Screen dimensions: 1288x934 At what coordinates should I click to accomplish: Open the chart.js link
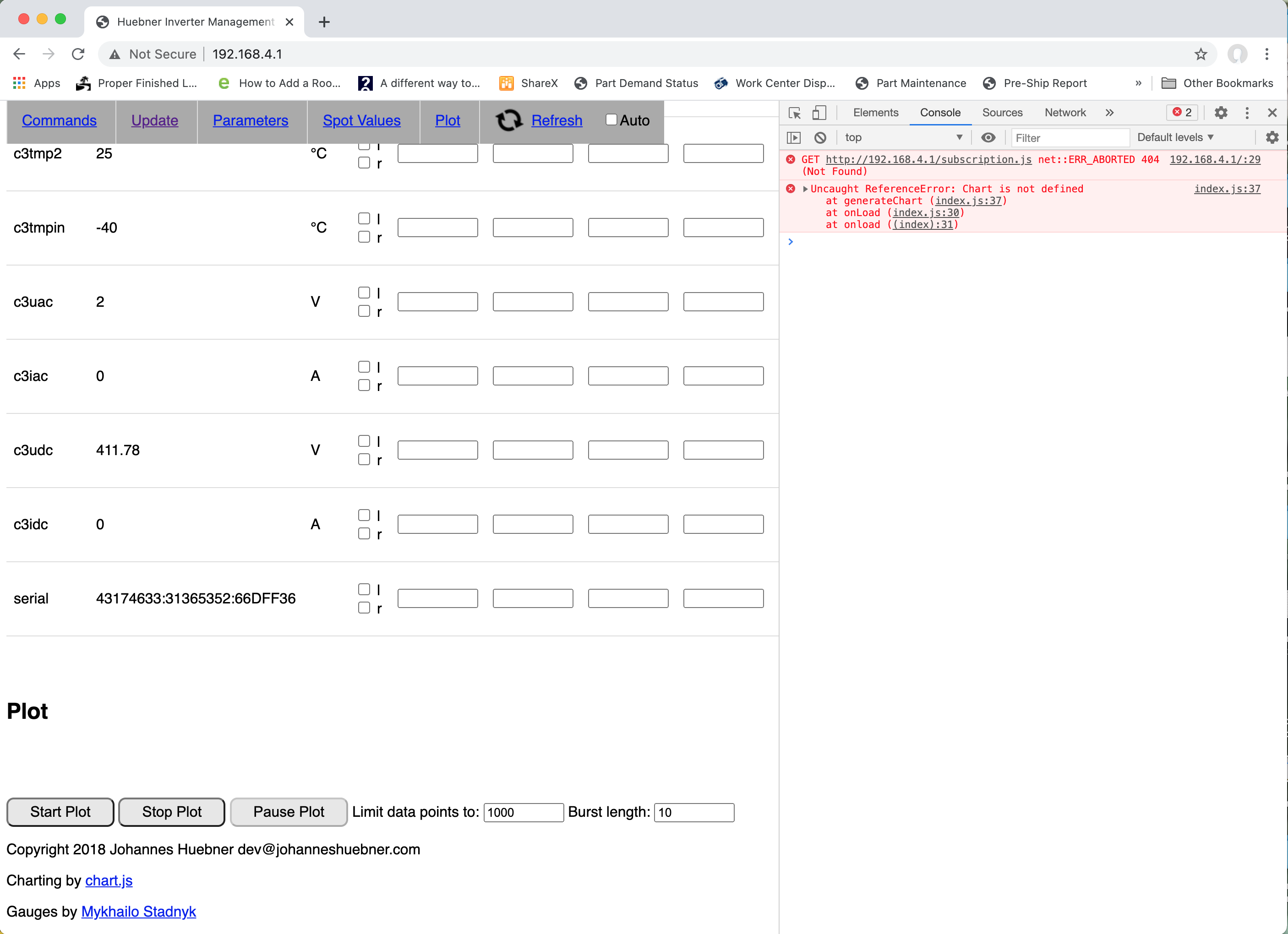(x=109, y=880)
